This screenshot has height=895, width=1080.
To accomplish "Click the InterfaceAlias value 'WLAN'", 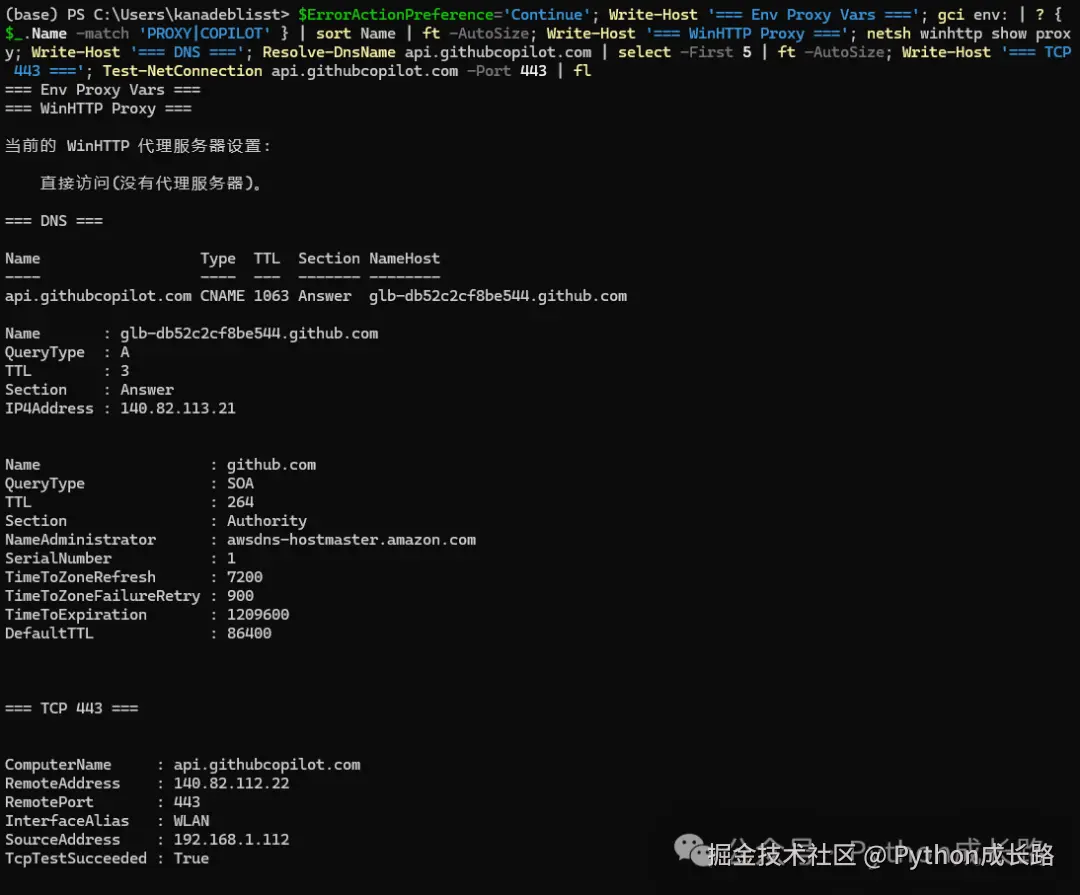I will click(x=191, y=821).
